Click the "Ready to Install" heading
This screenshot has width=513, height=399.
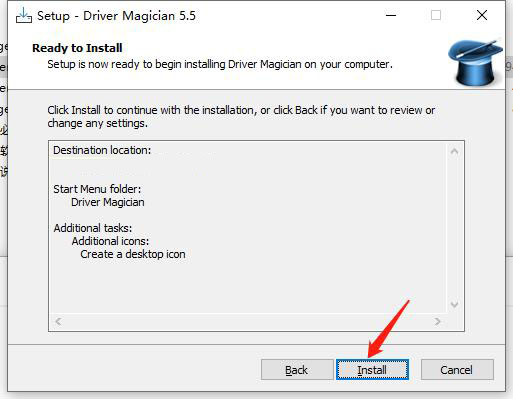(x=77, y=48)
